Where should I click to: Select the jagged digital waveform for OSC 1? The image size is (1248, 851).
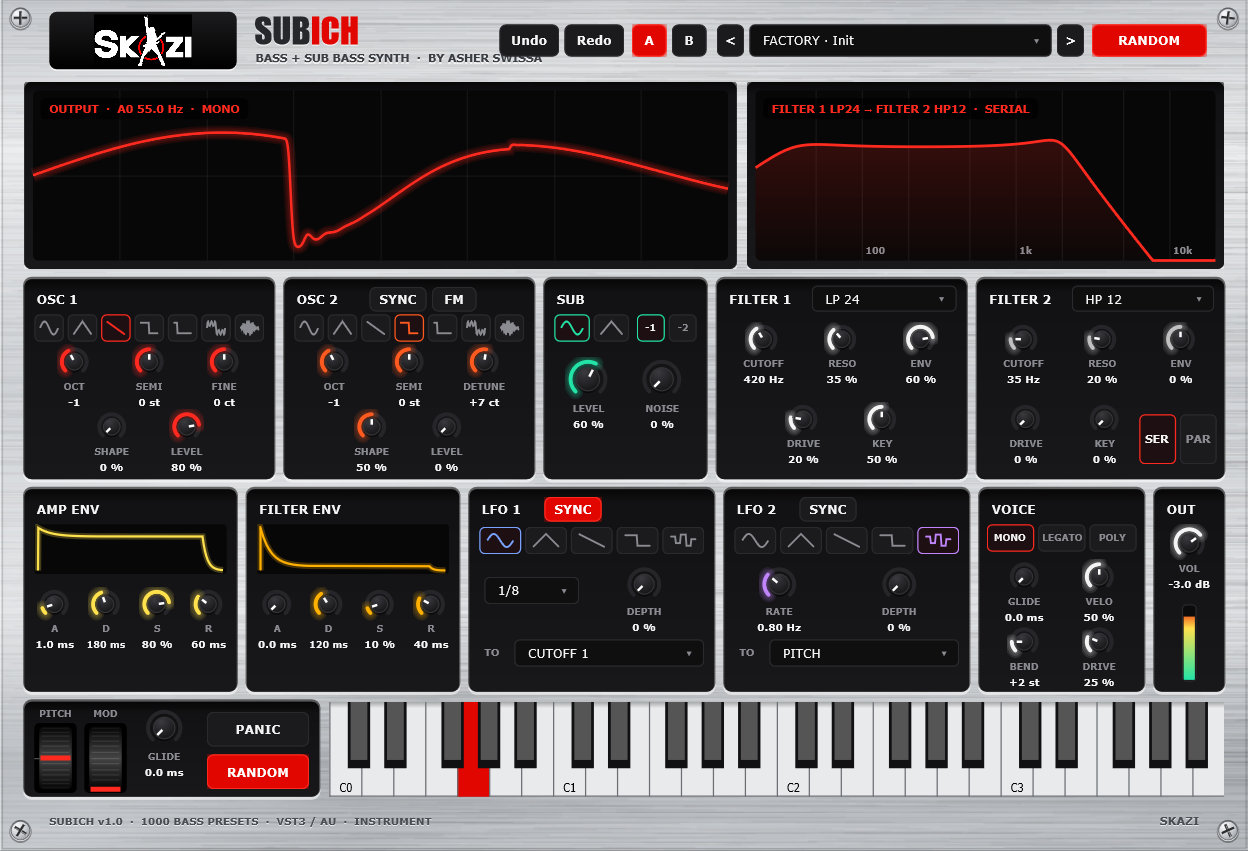216,327
